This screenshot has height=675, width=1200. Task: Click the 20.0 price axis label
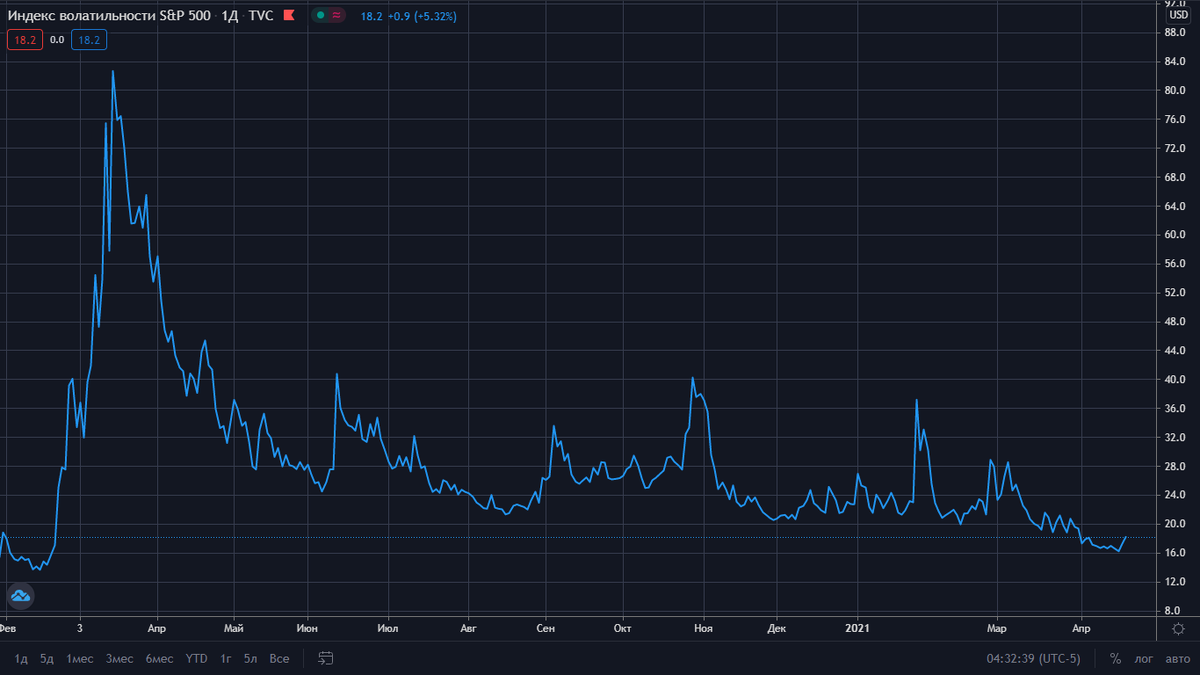point(1175,525)
